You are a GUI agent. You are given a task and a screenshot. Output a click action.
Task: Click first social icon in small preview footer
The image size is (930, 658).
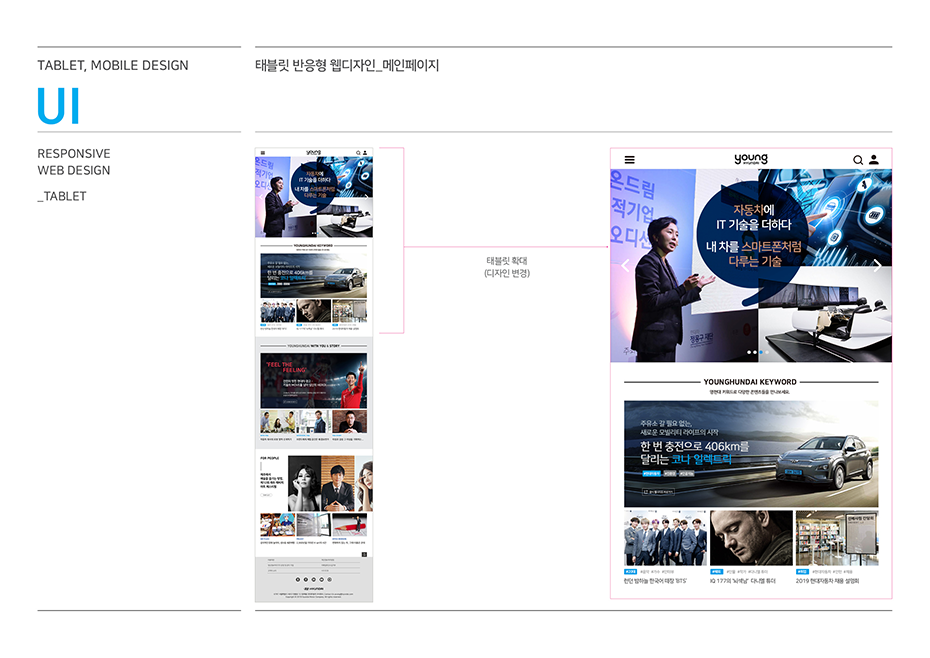point(297,579)
